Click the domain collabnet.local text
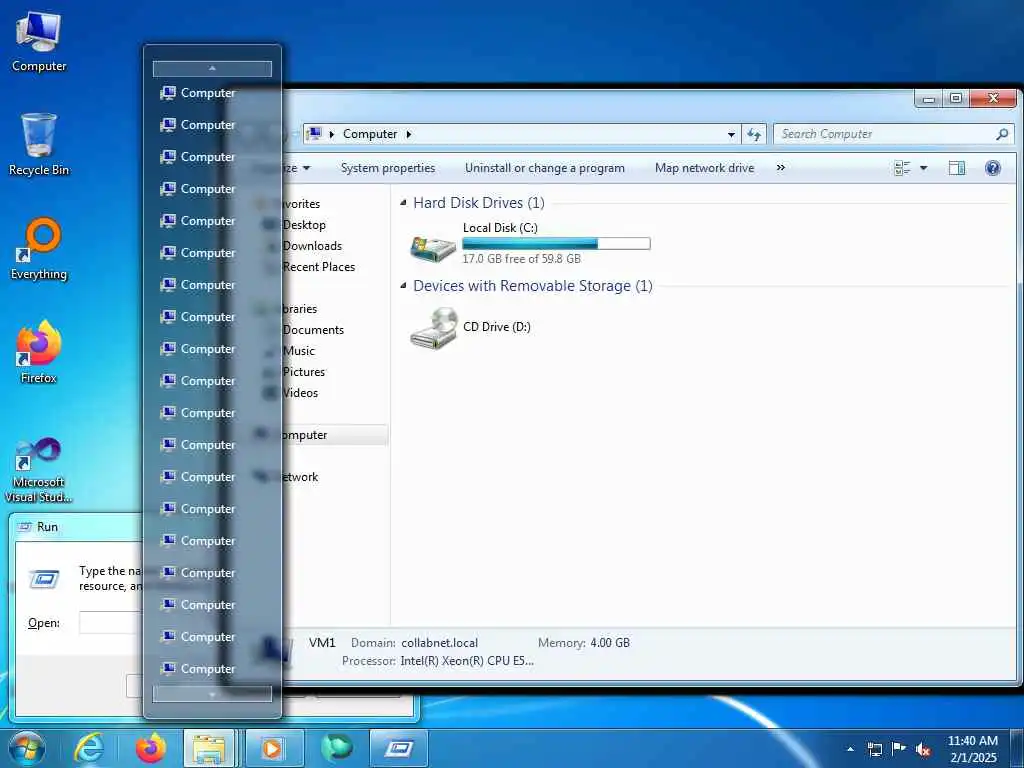This screenshot has width=1024, height=768. click(x=440, y=643)
